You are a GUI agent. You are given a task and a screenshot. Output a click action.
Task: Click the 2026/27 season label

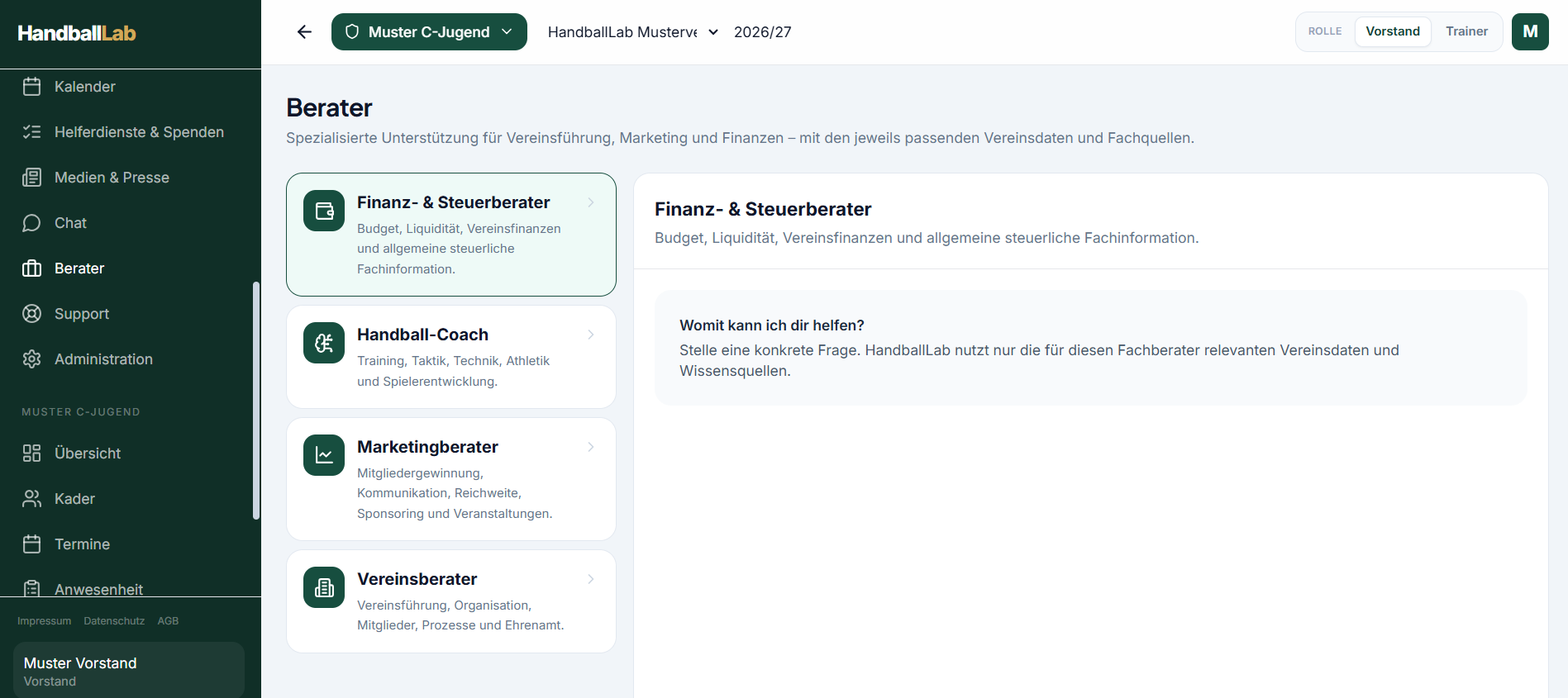tap(763, 32)
